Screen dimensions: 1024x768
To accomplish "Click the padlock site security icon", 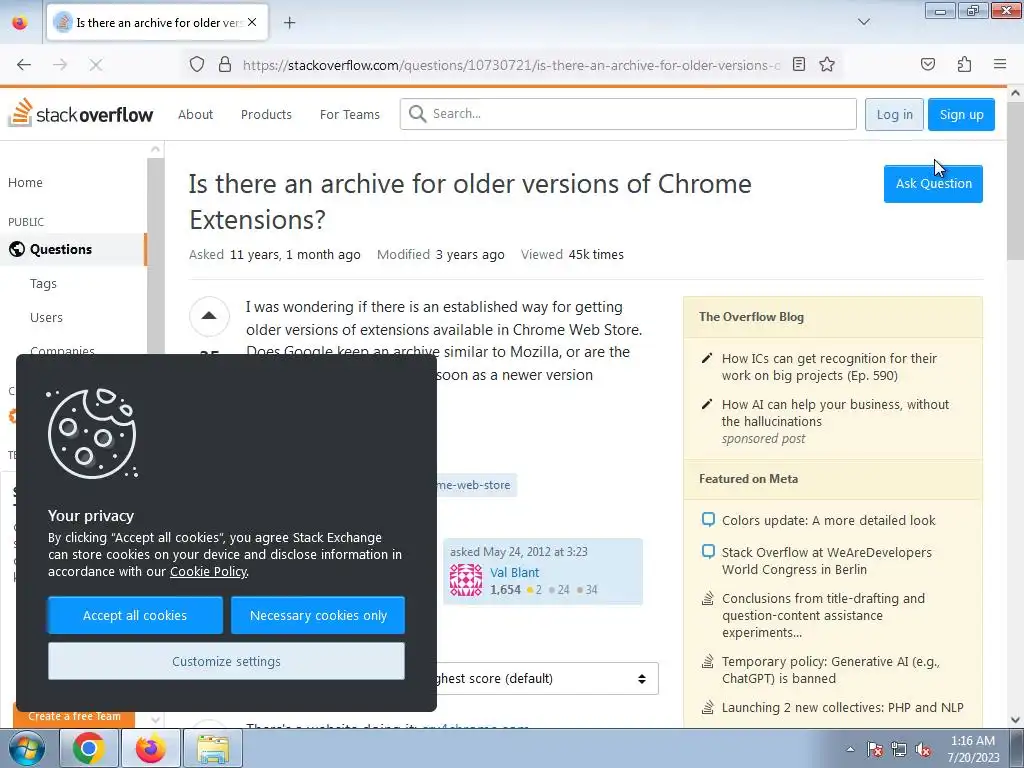I will pyautogui.click(x=225, y=64).
